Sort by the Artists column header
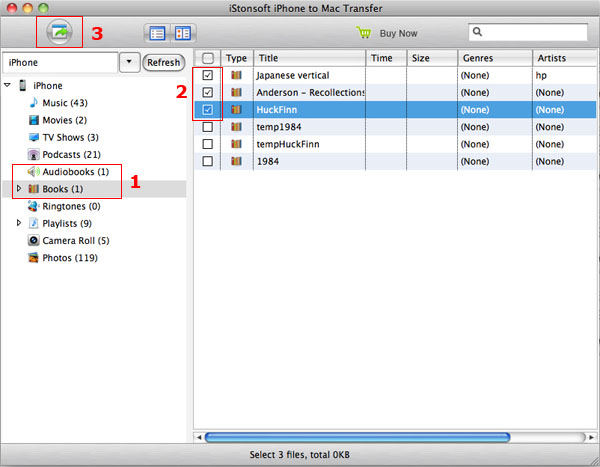 pos(564,58)
